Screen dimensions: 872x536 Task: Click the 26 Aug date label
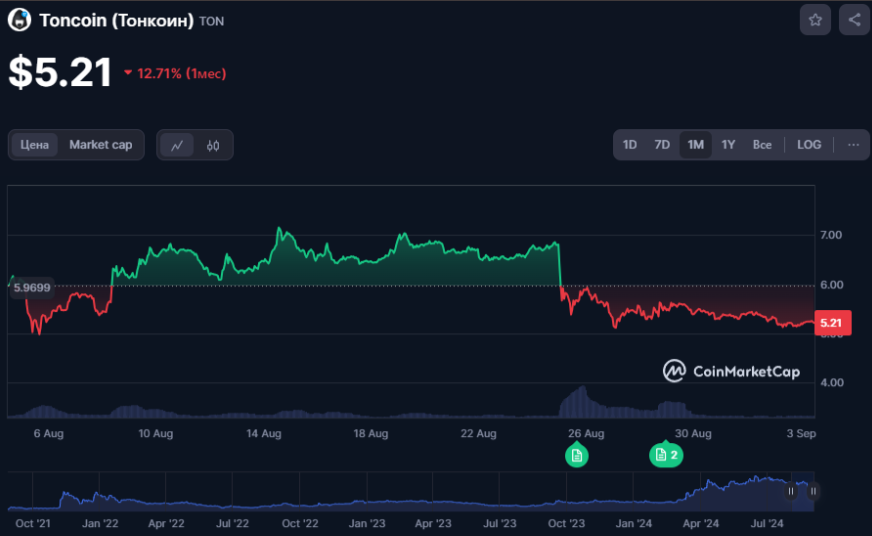(586, 434)
